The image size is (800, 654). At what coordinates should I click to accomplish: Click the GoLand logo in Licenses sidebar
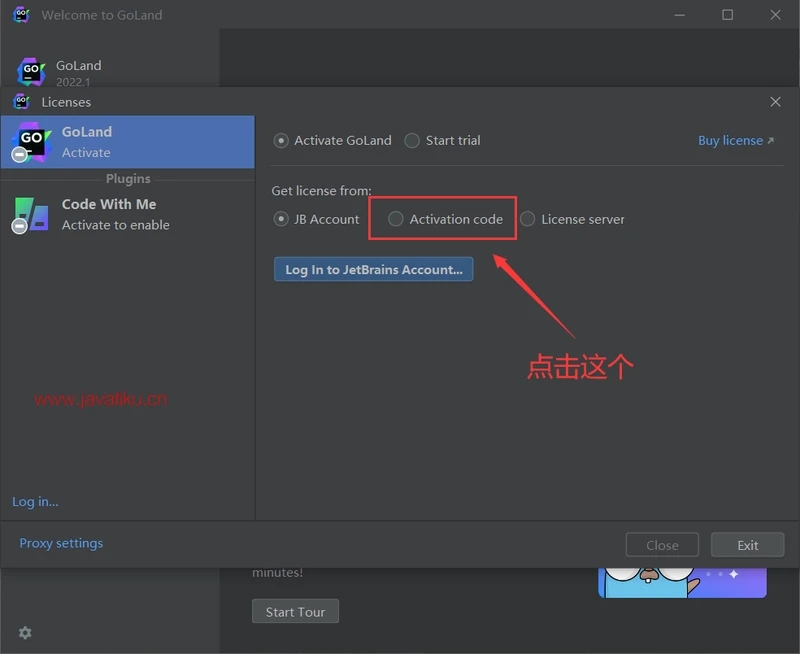(31, 141)
